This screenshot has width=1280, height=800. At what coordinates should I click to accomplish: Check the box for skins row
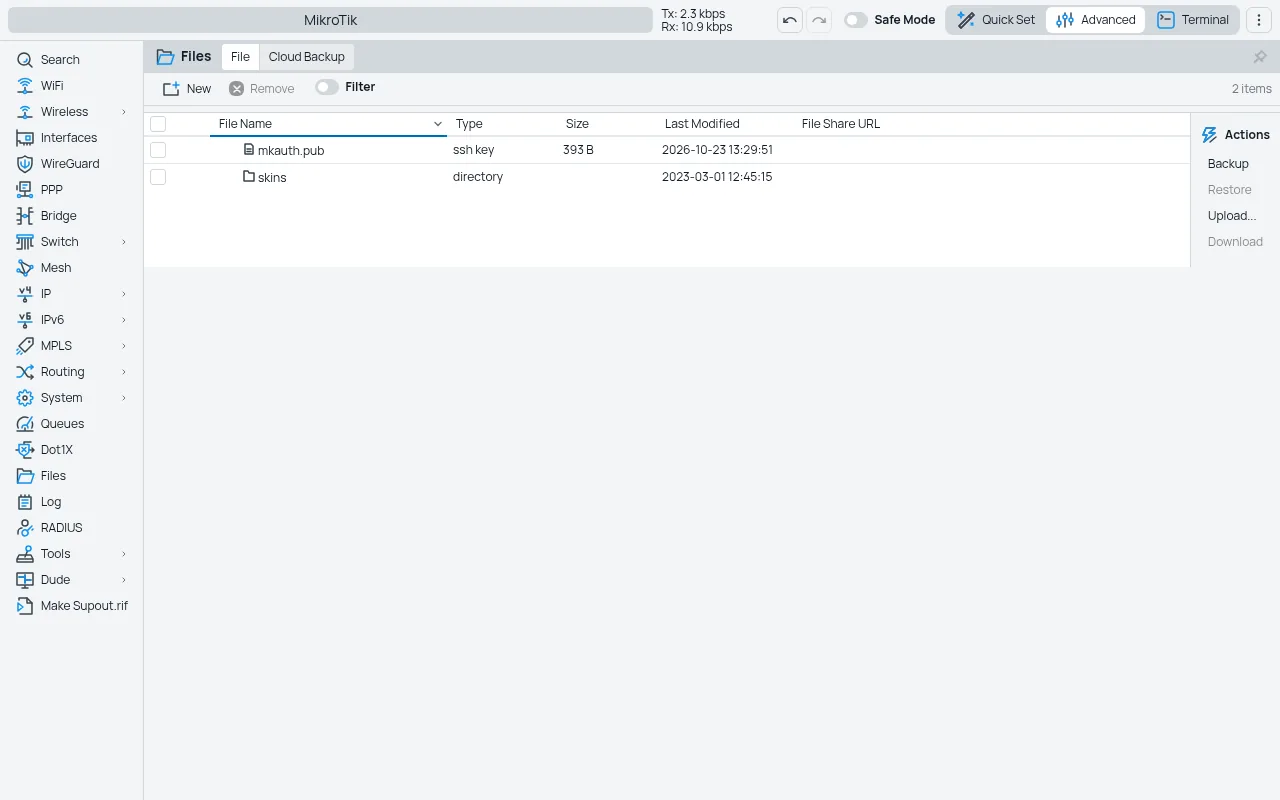158,177
